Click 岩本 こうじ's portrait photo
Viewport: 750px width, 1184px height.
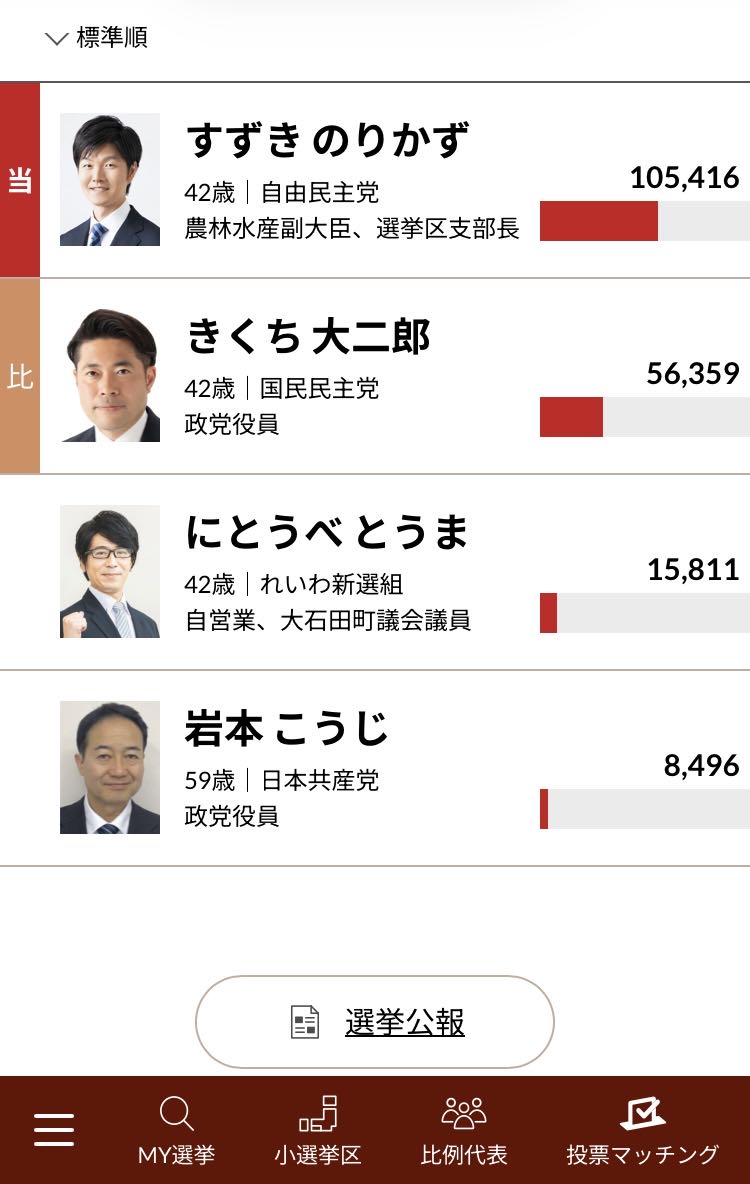[x=110, y=768]
